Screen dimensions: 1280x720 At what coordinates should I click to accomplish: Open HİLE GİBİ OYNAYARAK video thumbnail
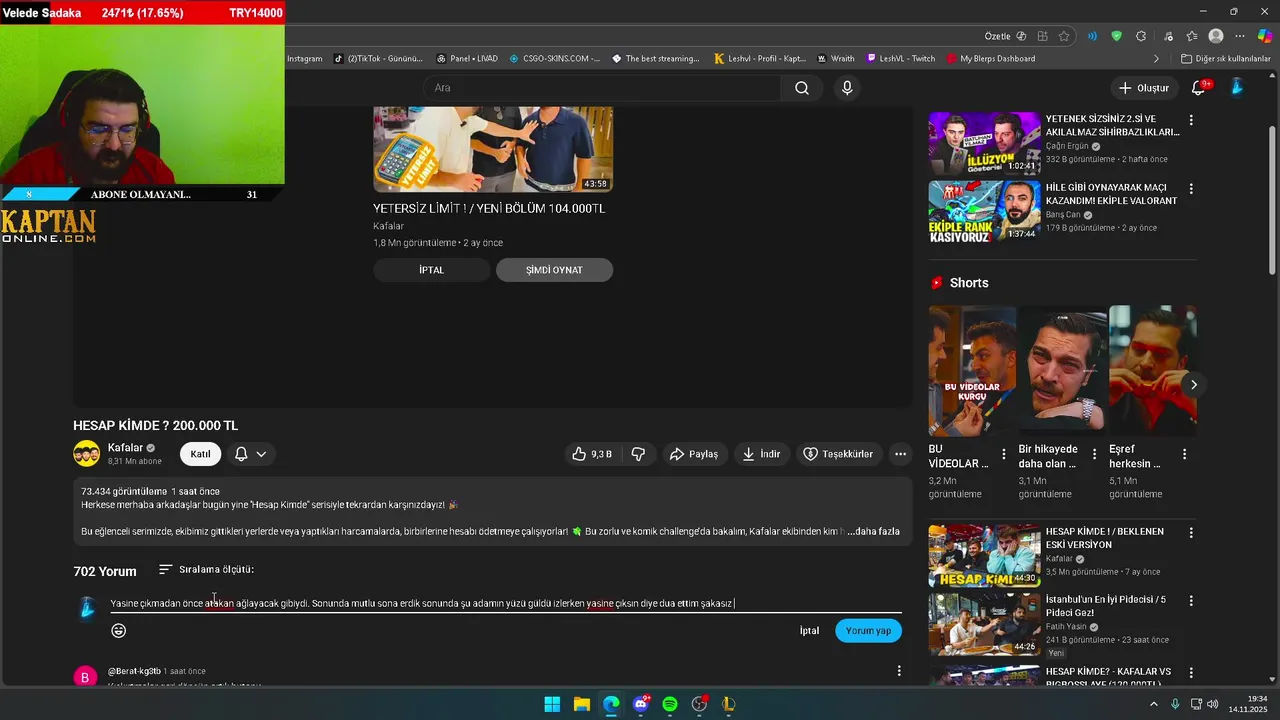[985, 211]
